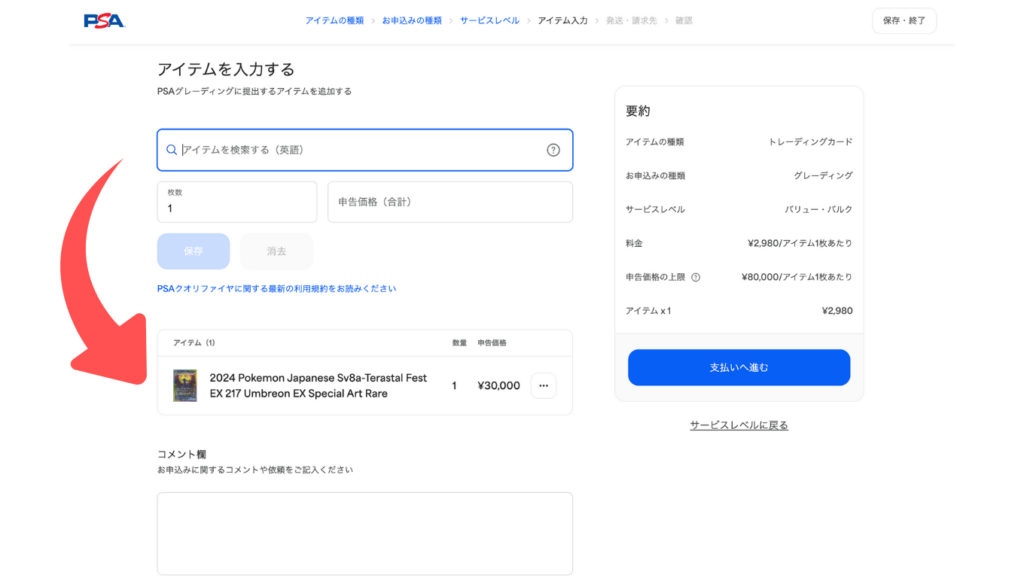Open the PSAクオリファイヤ terms link

pyautogui.click(x=276, y=289)
